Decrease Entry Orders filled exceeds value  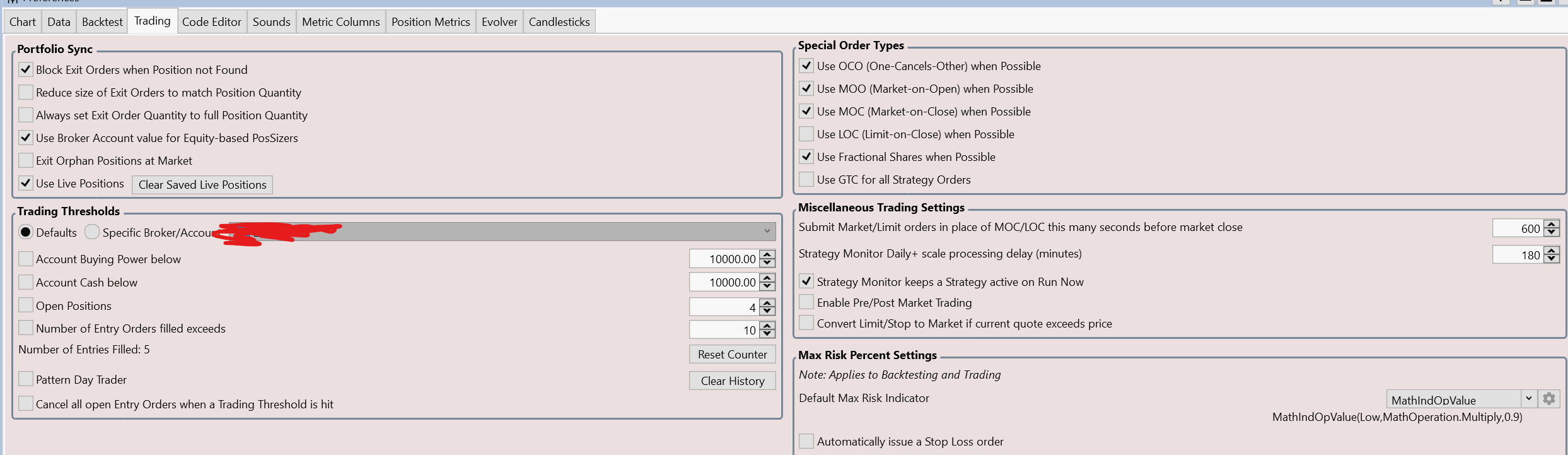pyautogui.click(x=767, y=334)
